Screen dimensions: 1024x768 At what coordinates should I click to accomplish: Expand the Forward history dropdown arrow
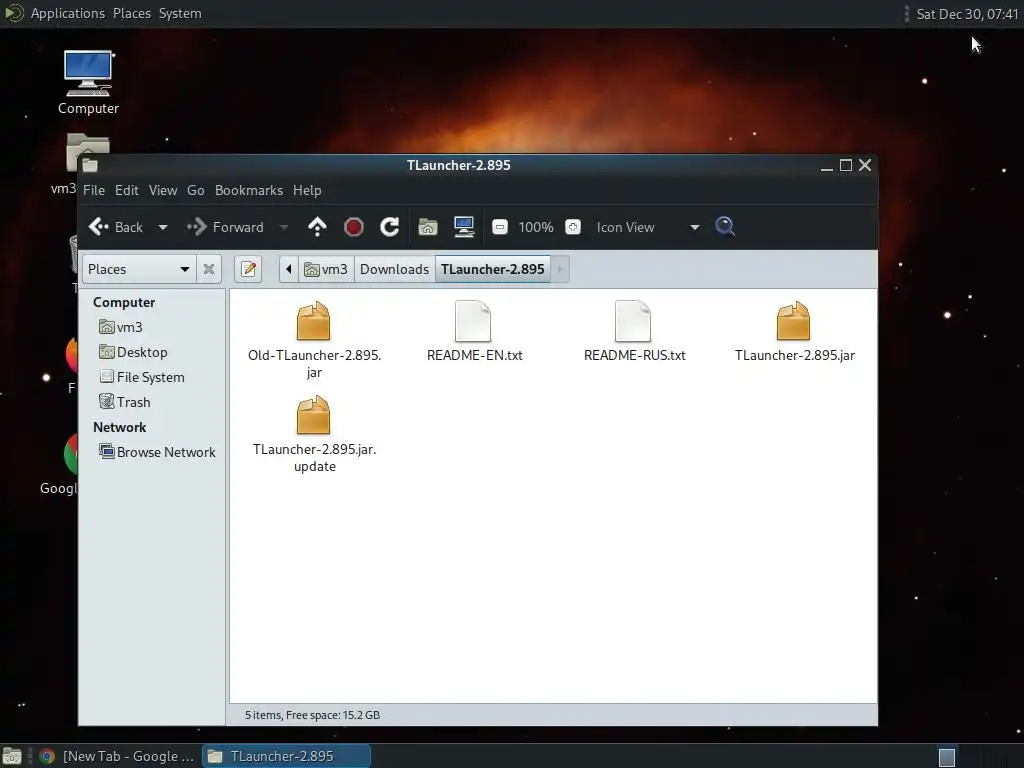(283, 227)
